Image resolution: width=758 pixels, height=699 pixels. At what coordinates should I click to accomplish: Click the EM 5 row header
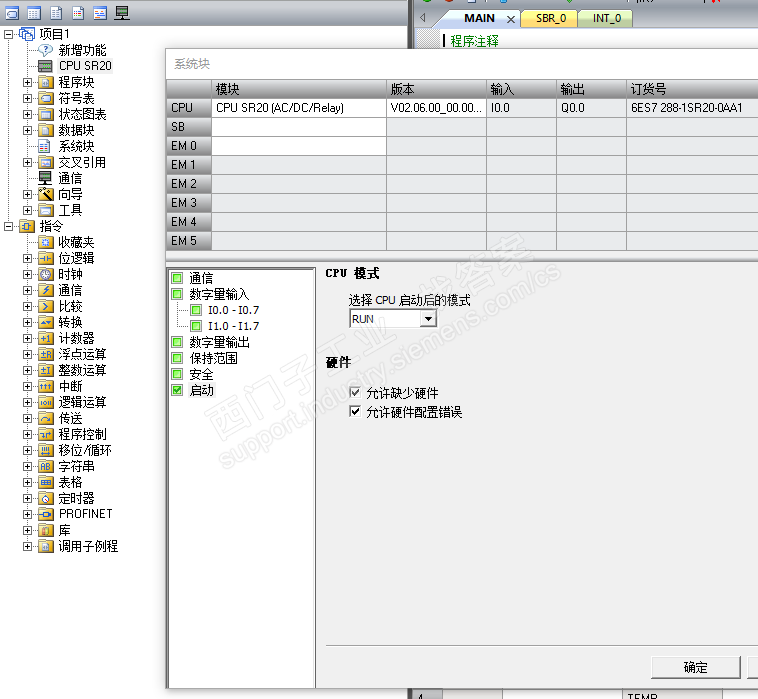click(x=189, y=241)
